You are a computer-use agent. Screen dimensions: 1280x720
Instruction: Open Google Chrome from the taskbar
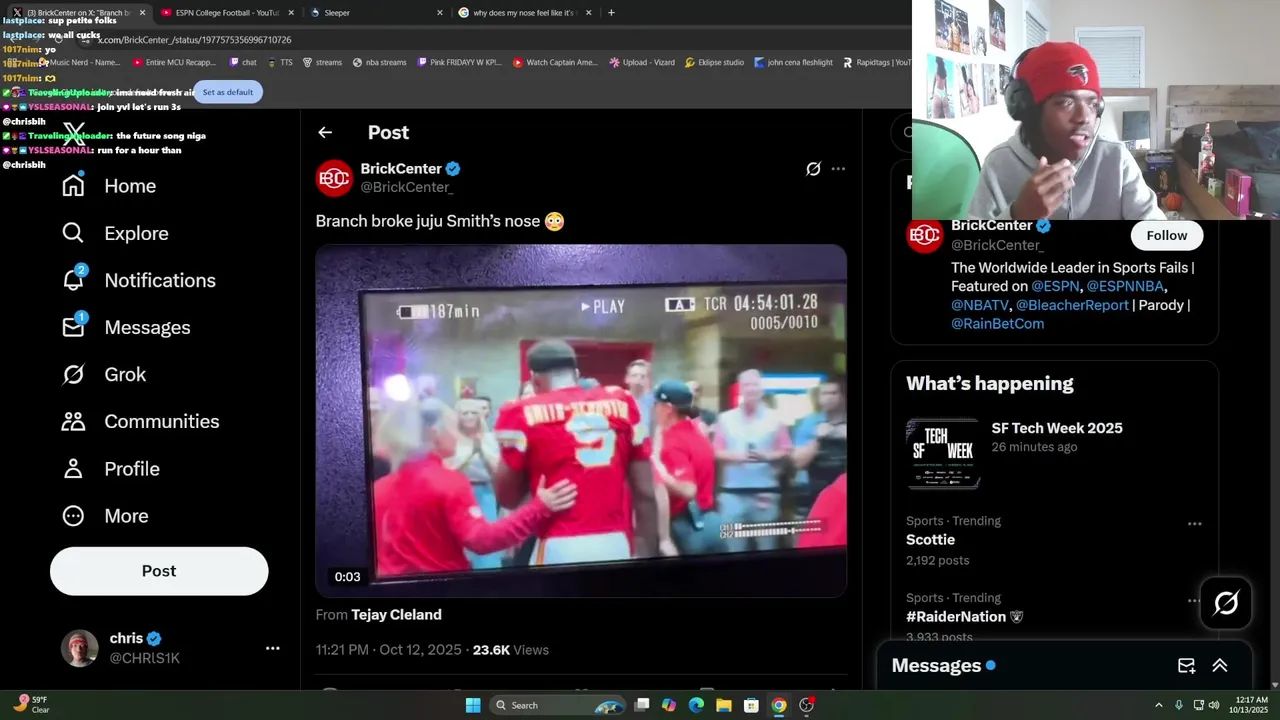coord(779,705)
